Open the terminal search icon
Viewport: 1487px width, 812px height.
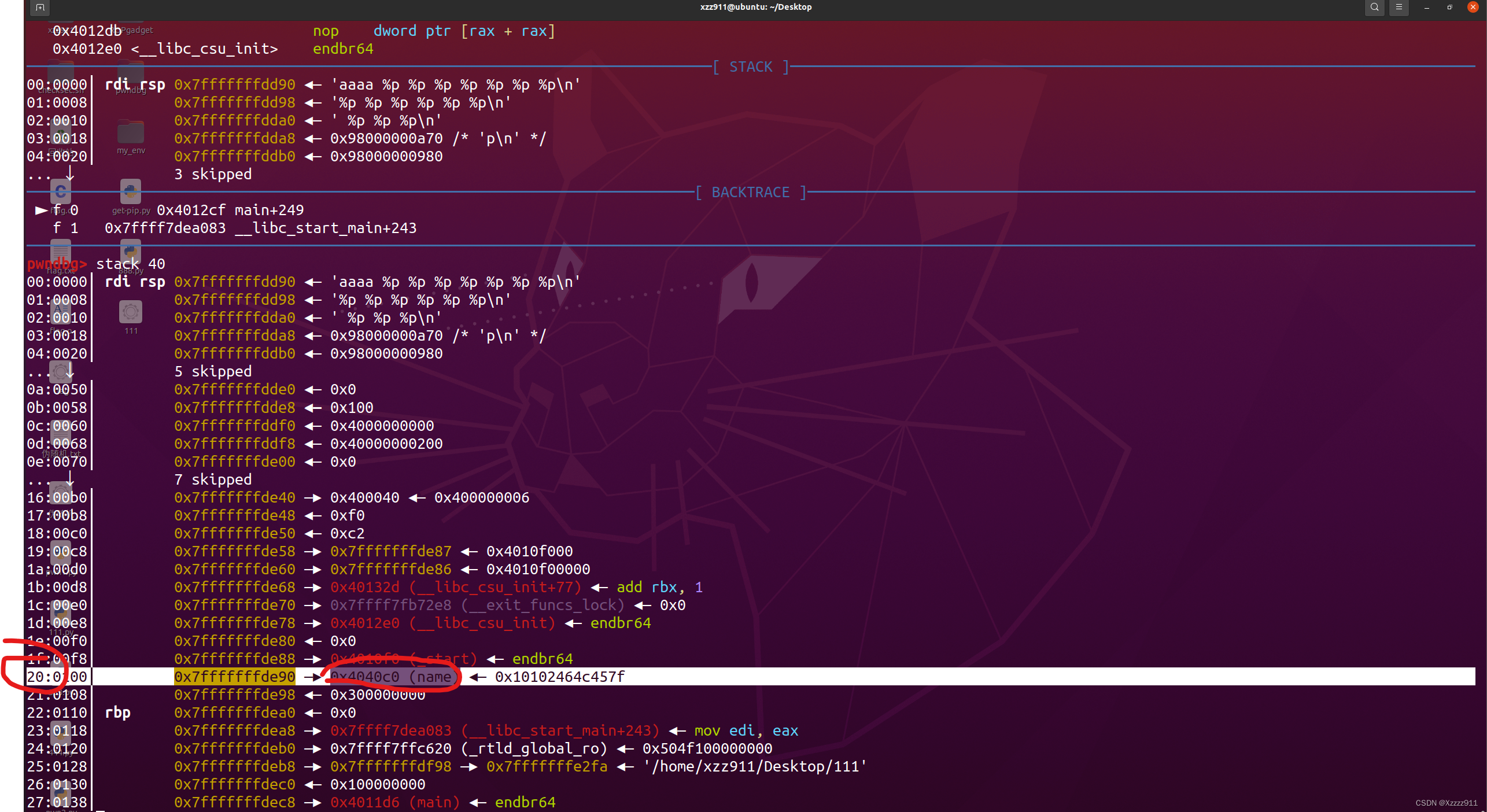[x=1374, y=7]
